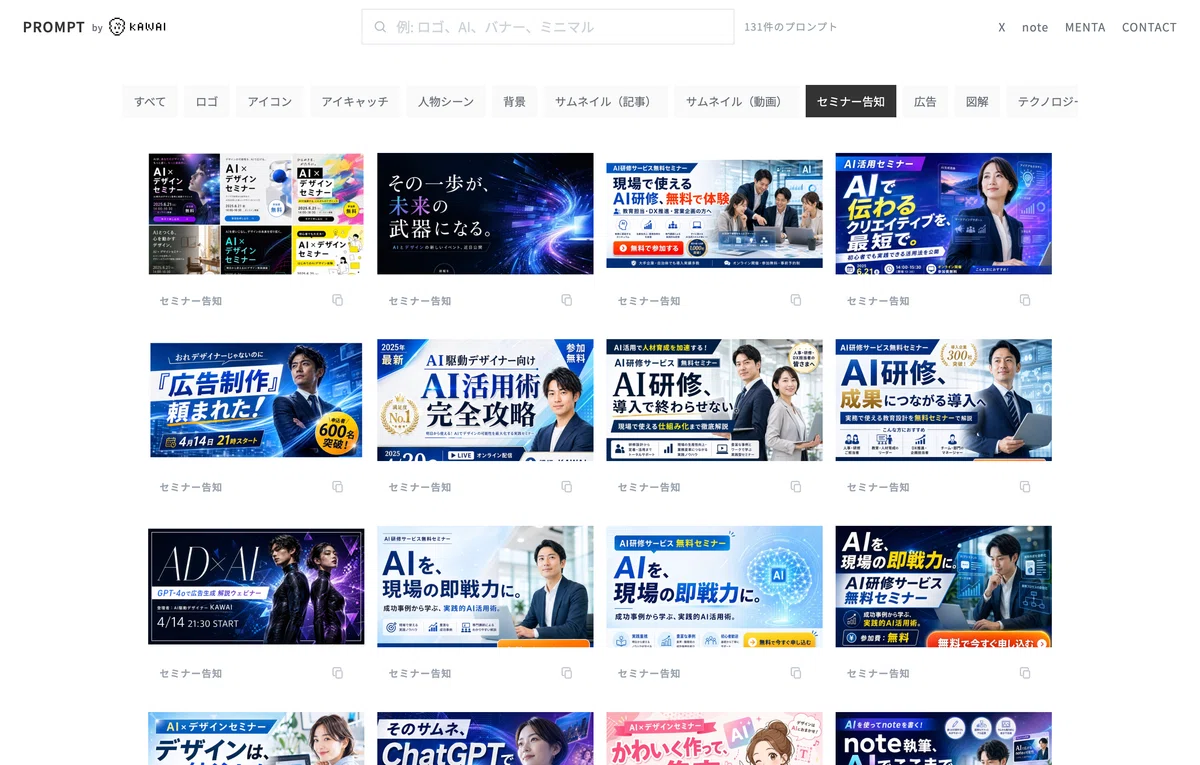Copy prompt for the AI研修、成果につながる導入へ card
The height and width of the screenshot is (765, 1200).
coord(1024,487)
